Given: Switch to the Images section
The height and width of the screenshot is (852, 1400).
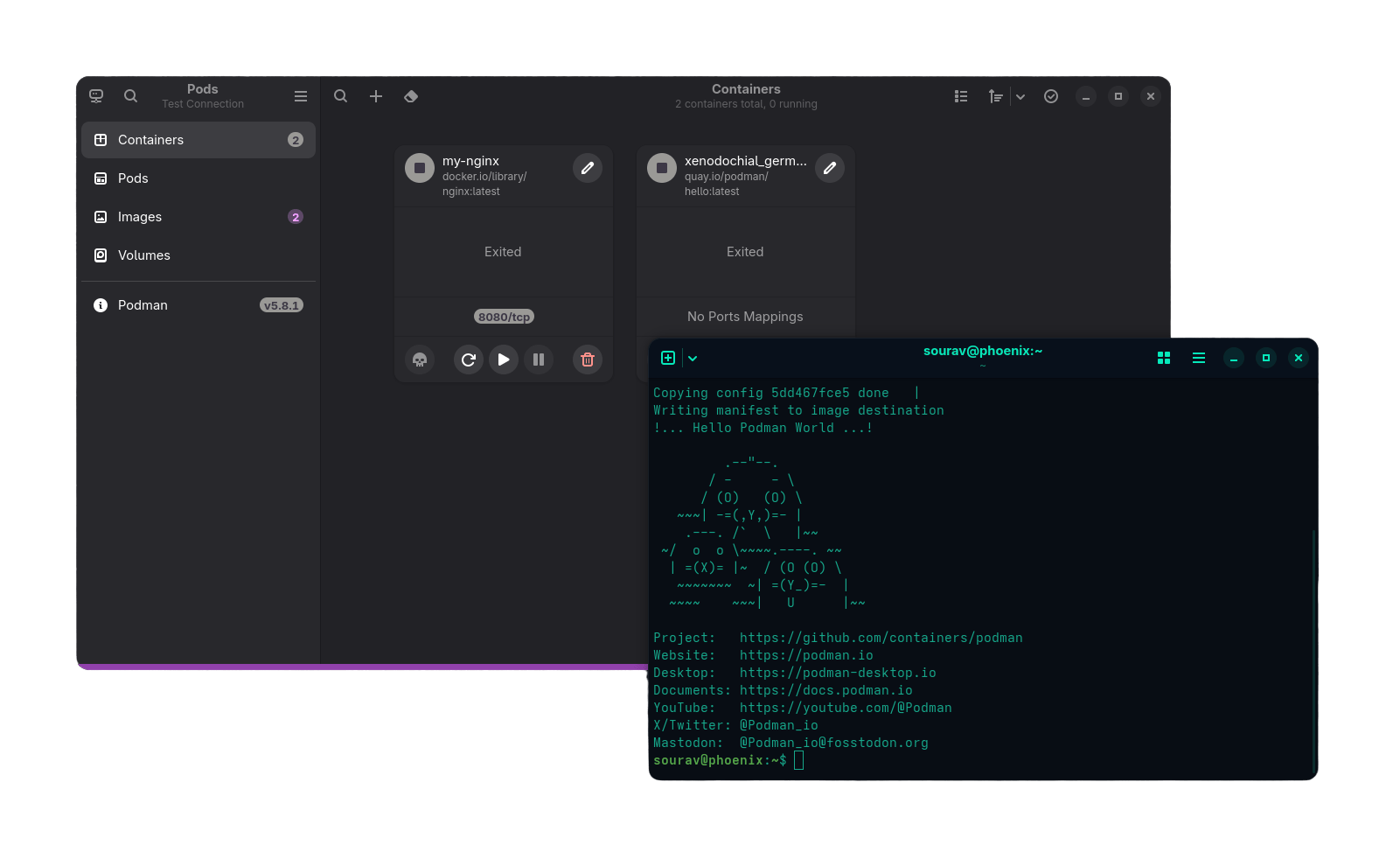Looking at the screenshot, I should [140, 217].
